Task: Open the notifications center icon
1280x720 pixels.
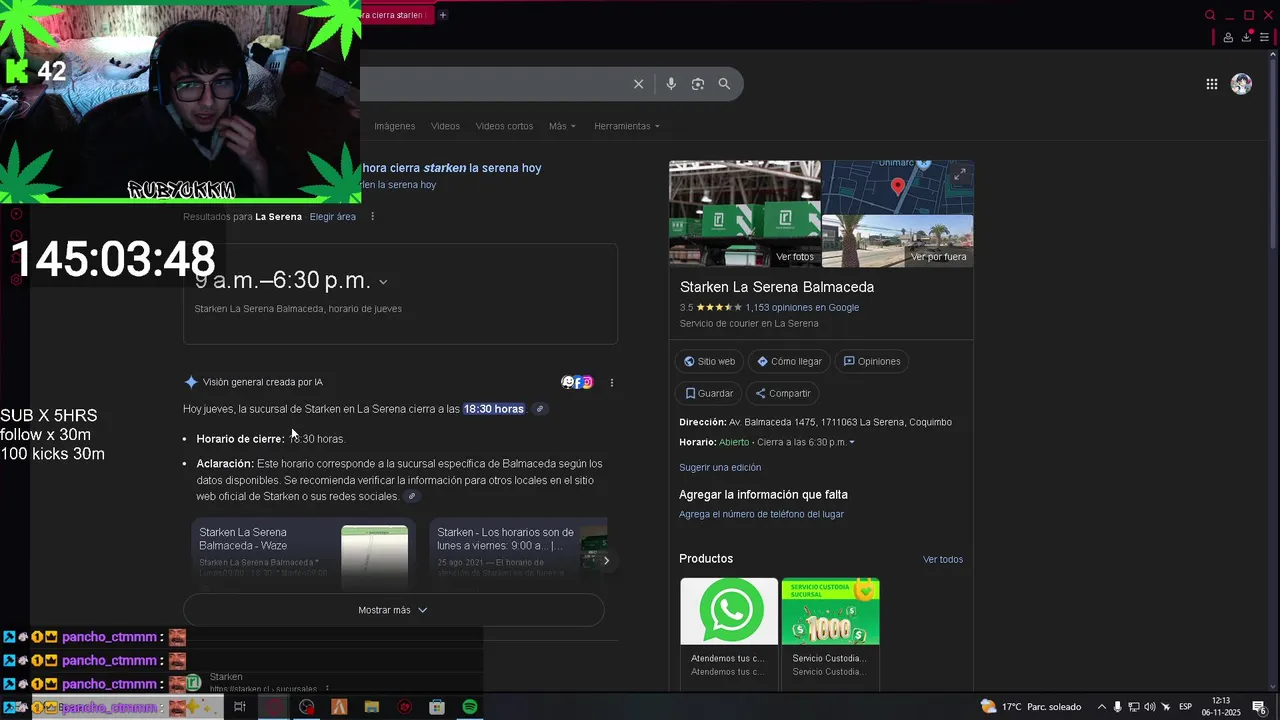Action: point(1259,707)
